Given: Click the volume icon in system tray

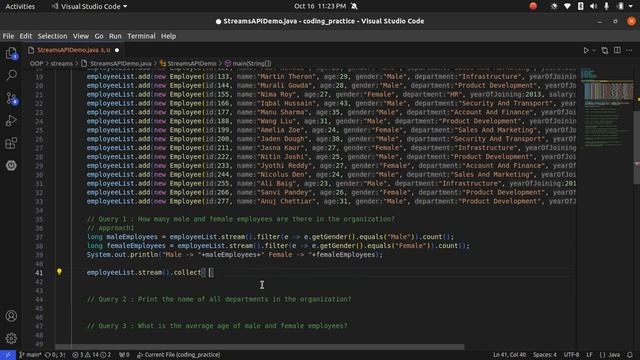Looking at the screenshot, I should pos(593,6).
